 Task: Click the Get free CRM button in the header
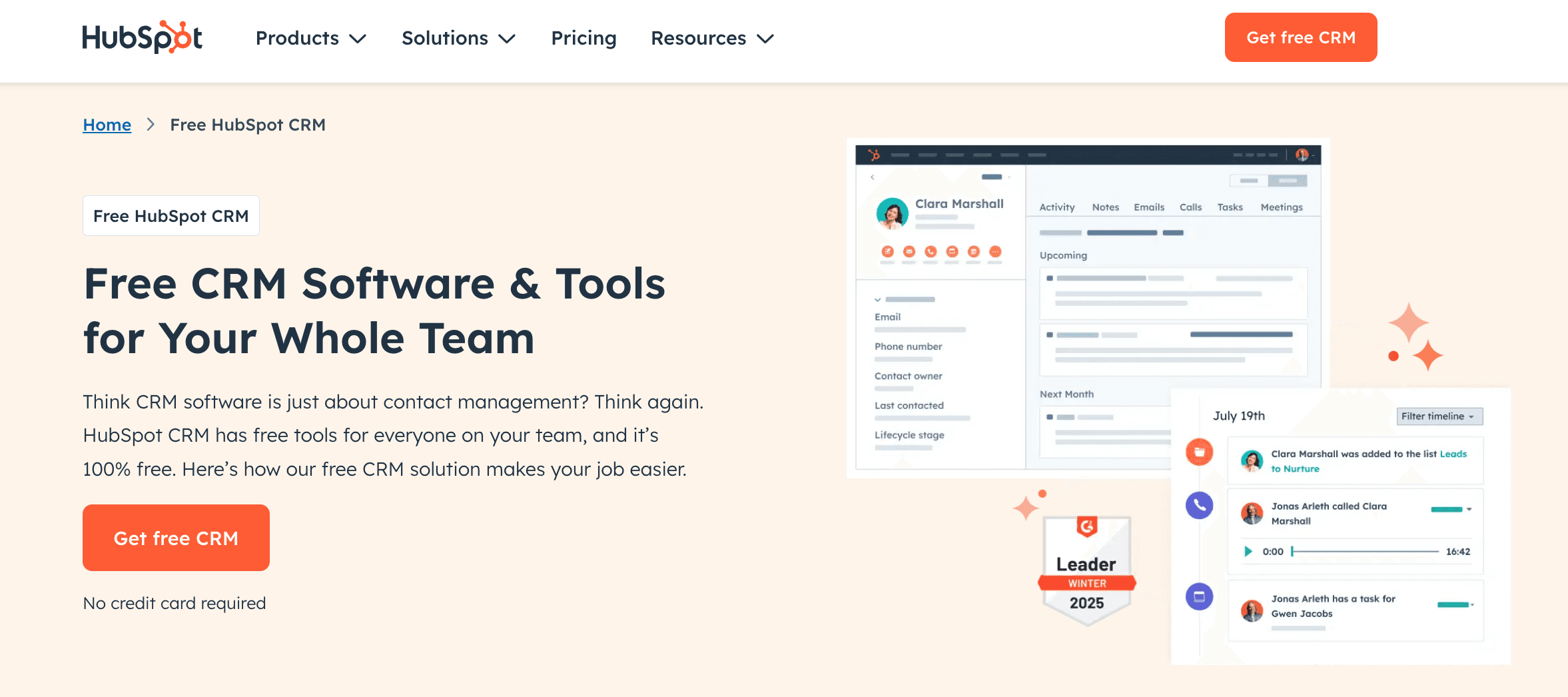click(1300, 37)
